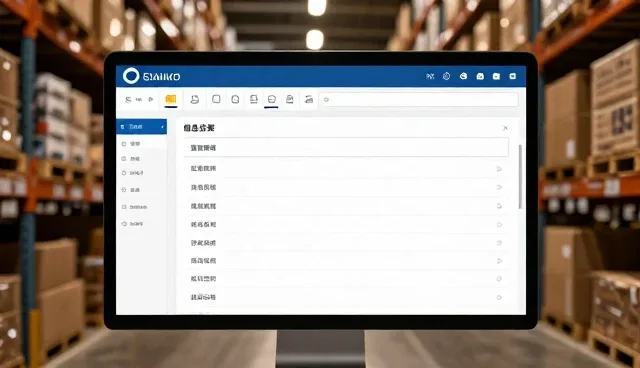Screen dimensions: 640x368
Task: Open the speech-bubble icon in the blue header
Action: tap(463, 76)
